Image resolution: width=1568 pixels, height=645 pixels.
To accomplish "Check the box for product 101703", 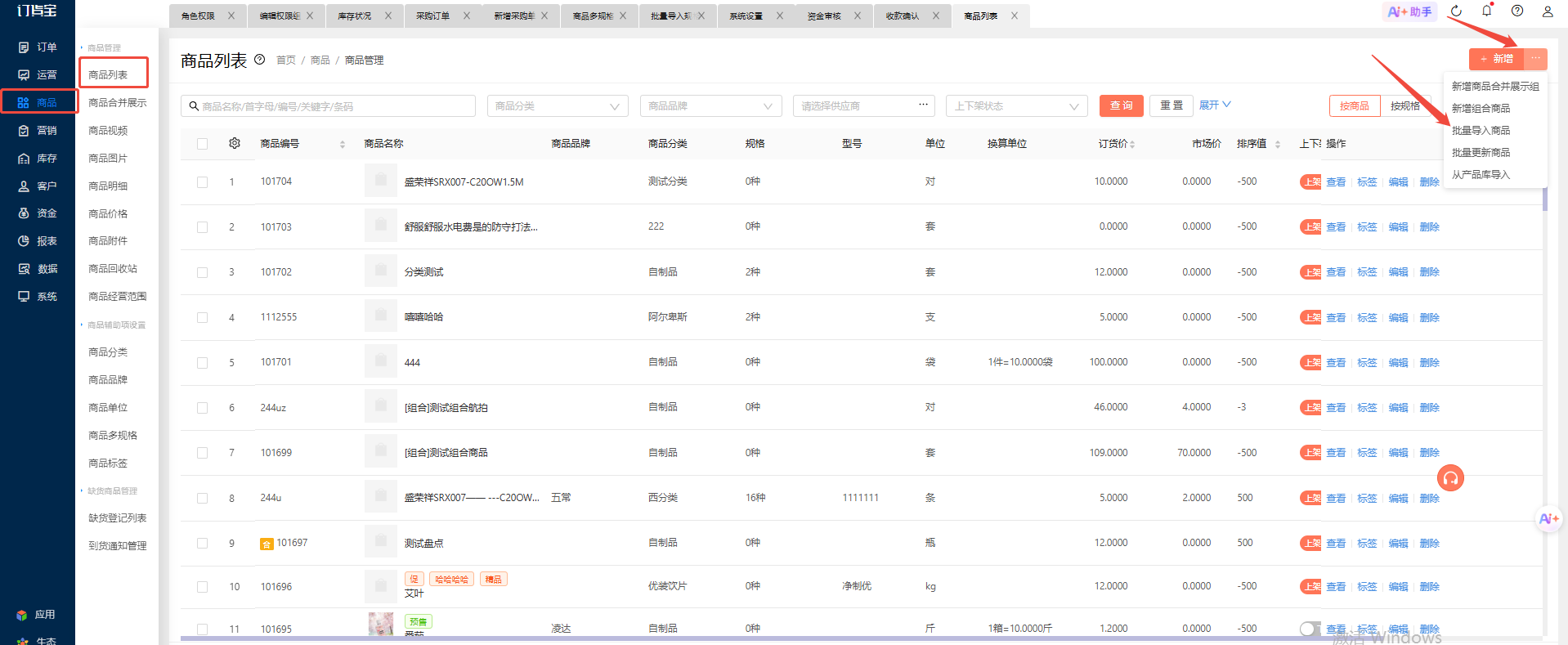I will tap(202, 227).
